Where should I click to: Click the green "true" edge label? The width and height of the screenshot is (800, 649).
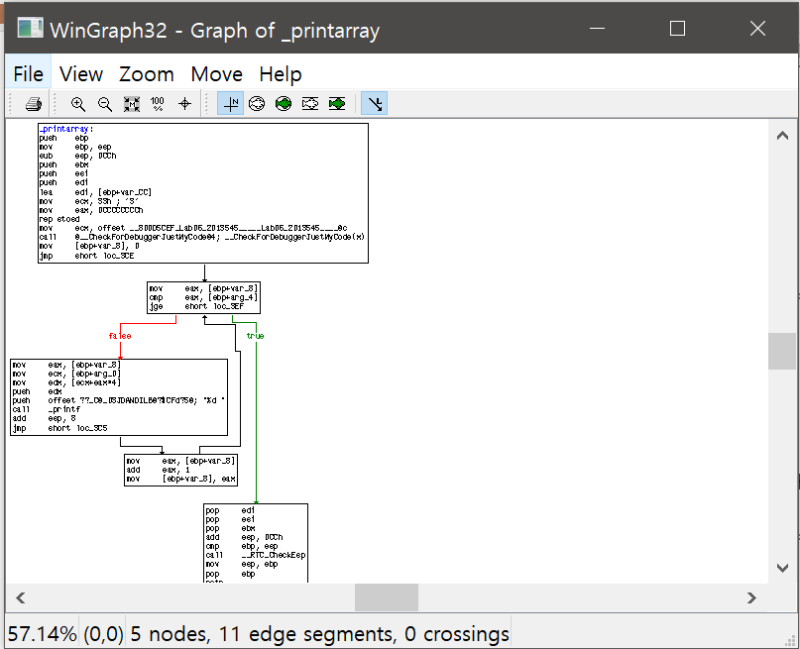click(255, 336)
